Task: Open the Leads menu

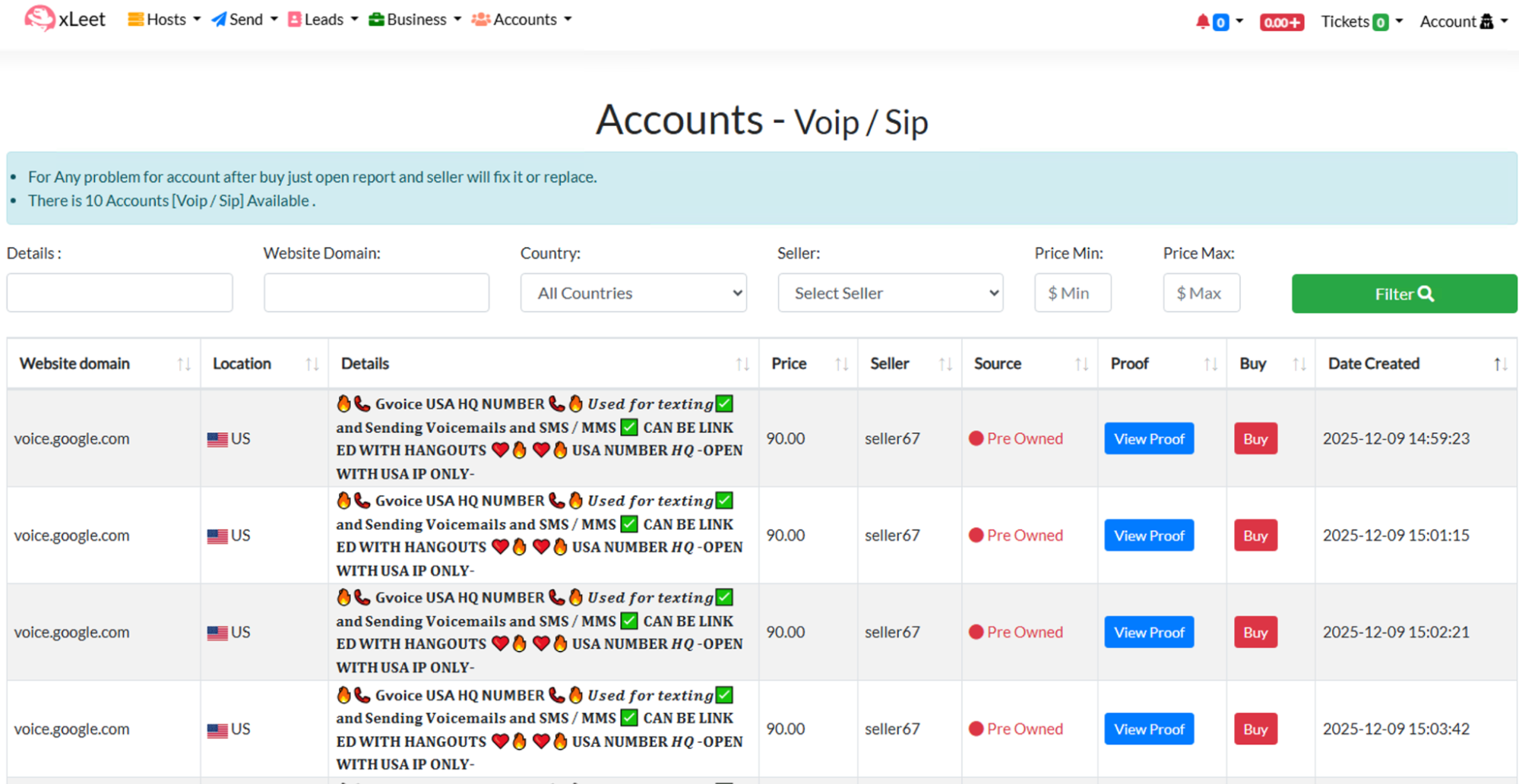Action: (323, 19)
